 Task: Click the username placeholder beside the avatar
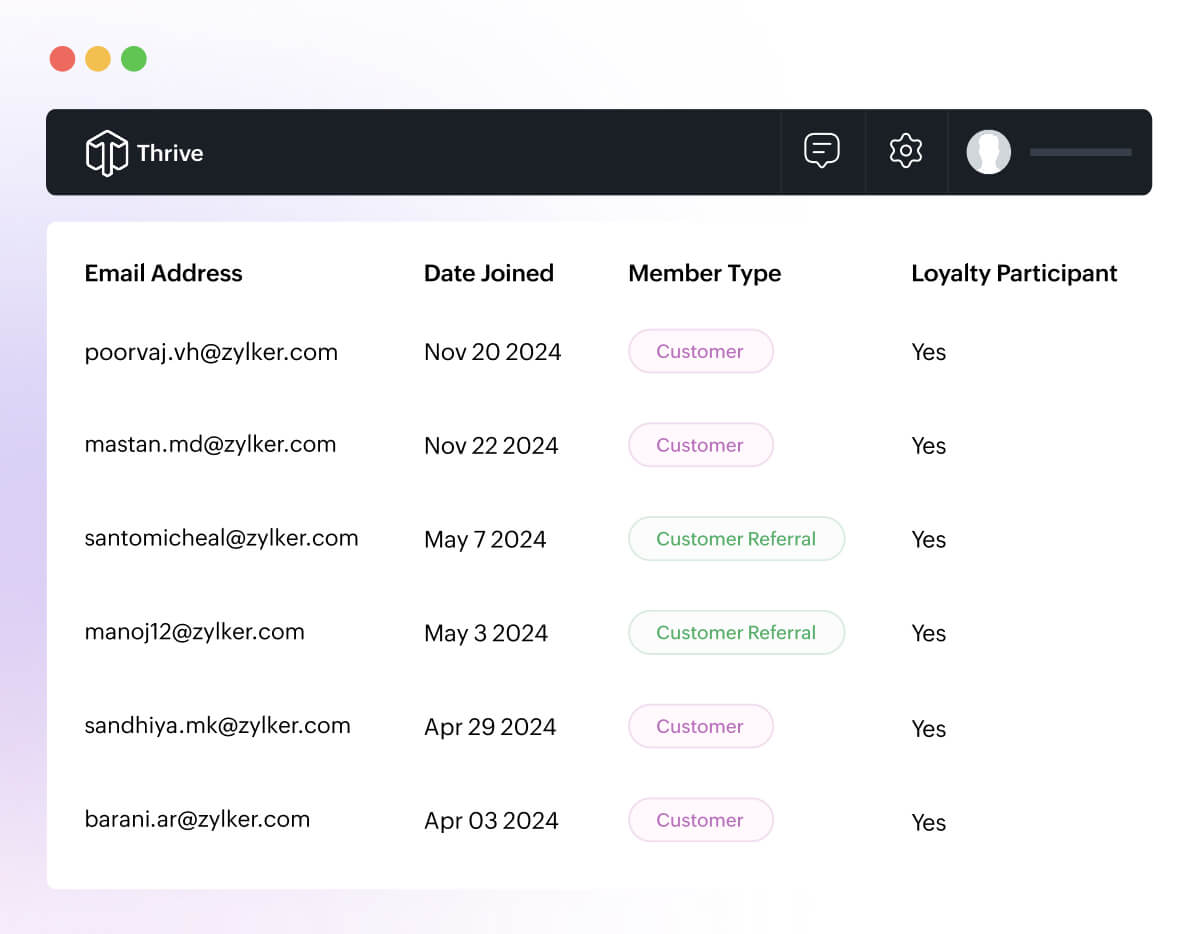[x=1080, y=152]
